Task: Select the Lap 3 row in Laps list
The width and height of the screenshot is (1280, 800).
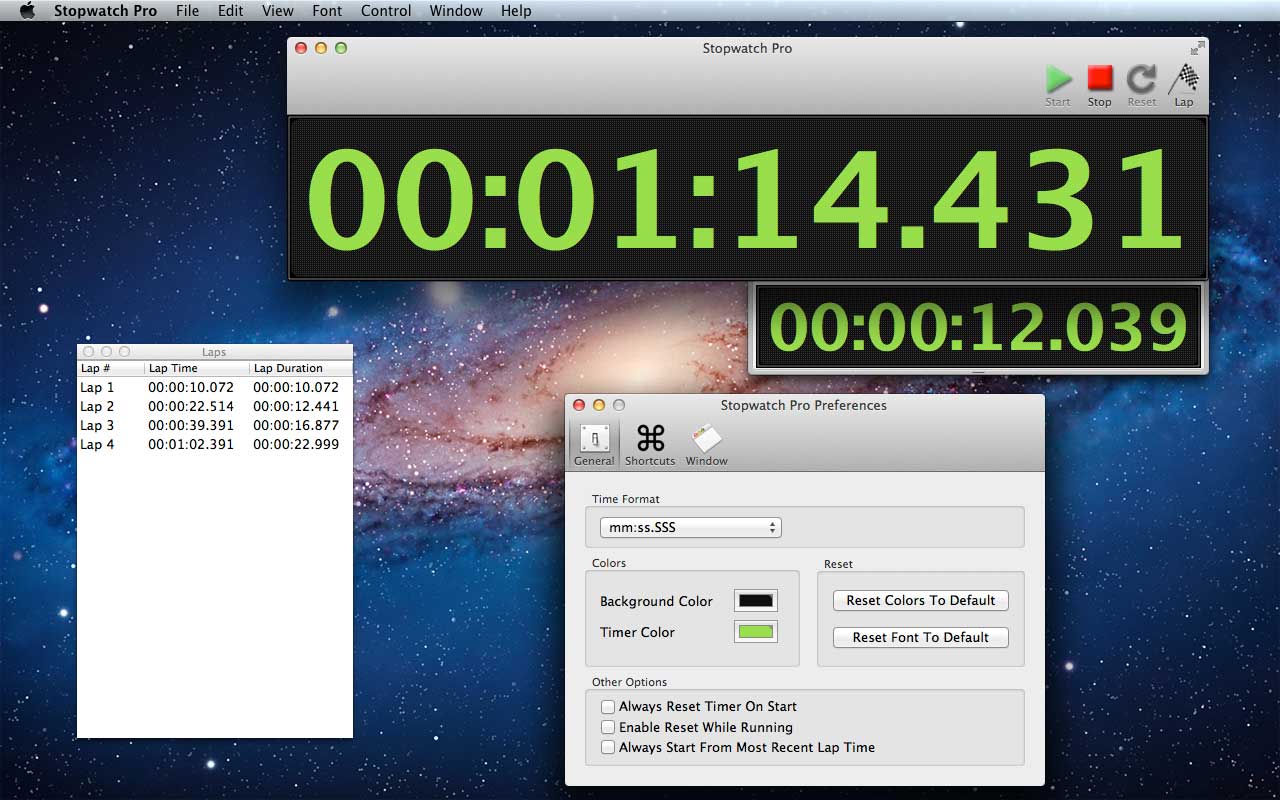Action: [214, 425]
